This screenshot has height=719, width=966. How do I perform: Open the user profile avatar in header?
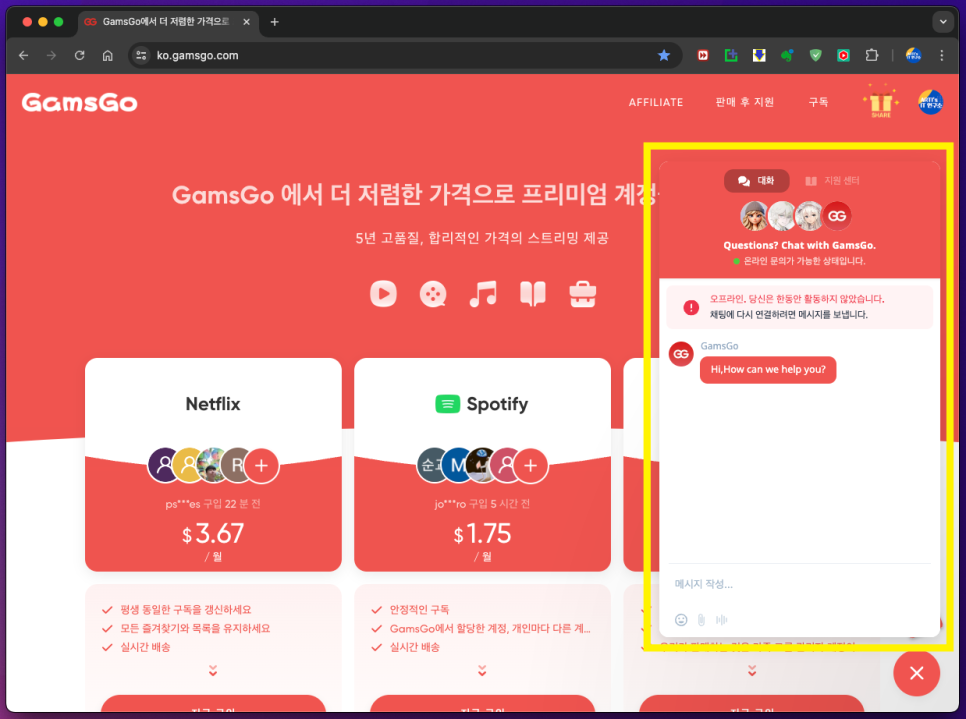coord(930,102)
